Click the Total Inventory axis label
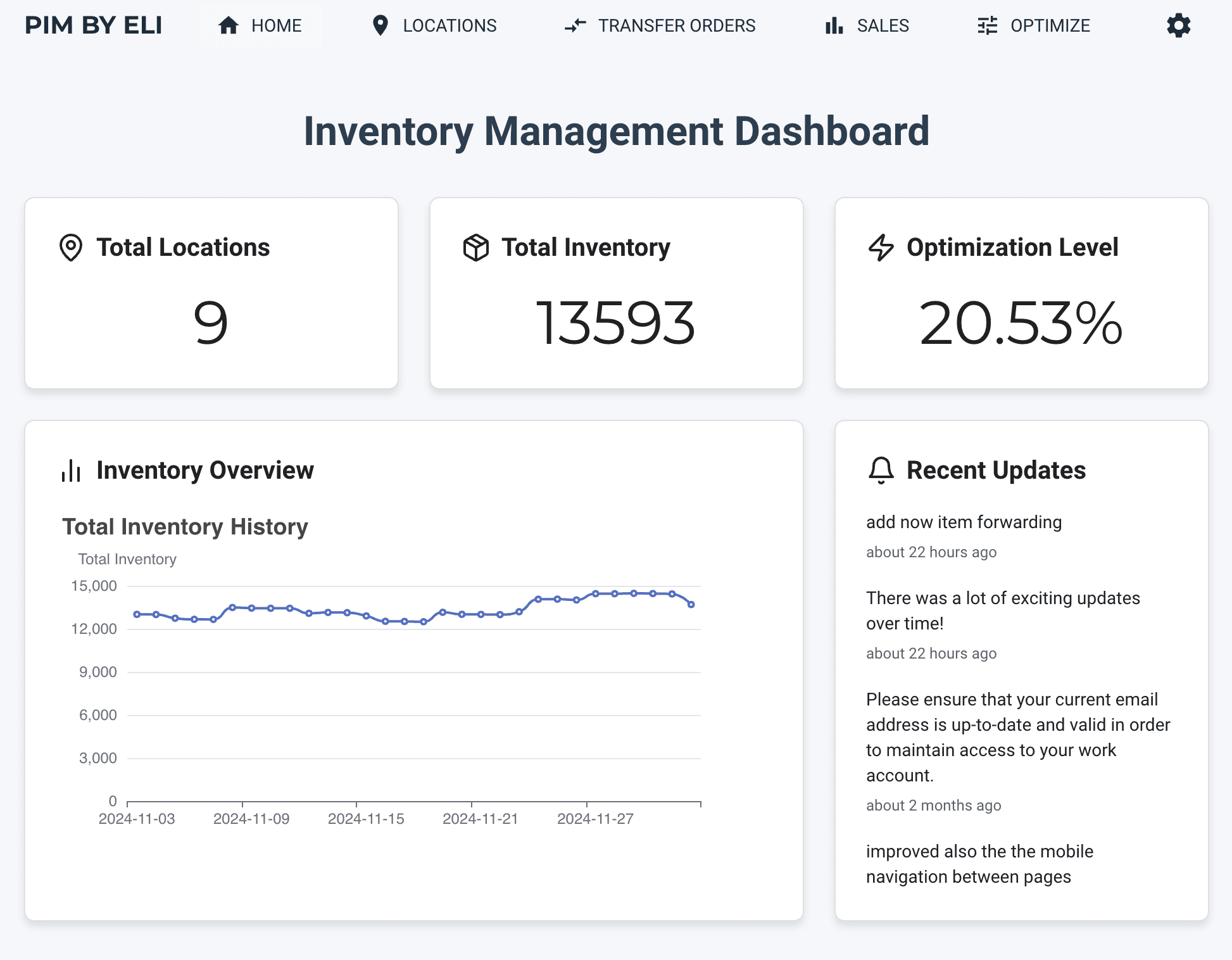This screenshot has height=960, width=1232. (127, 559)
